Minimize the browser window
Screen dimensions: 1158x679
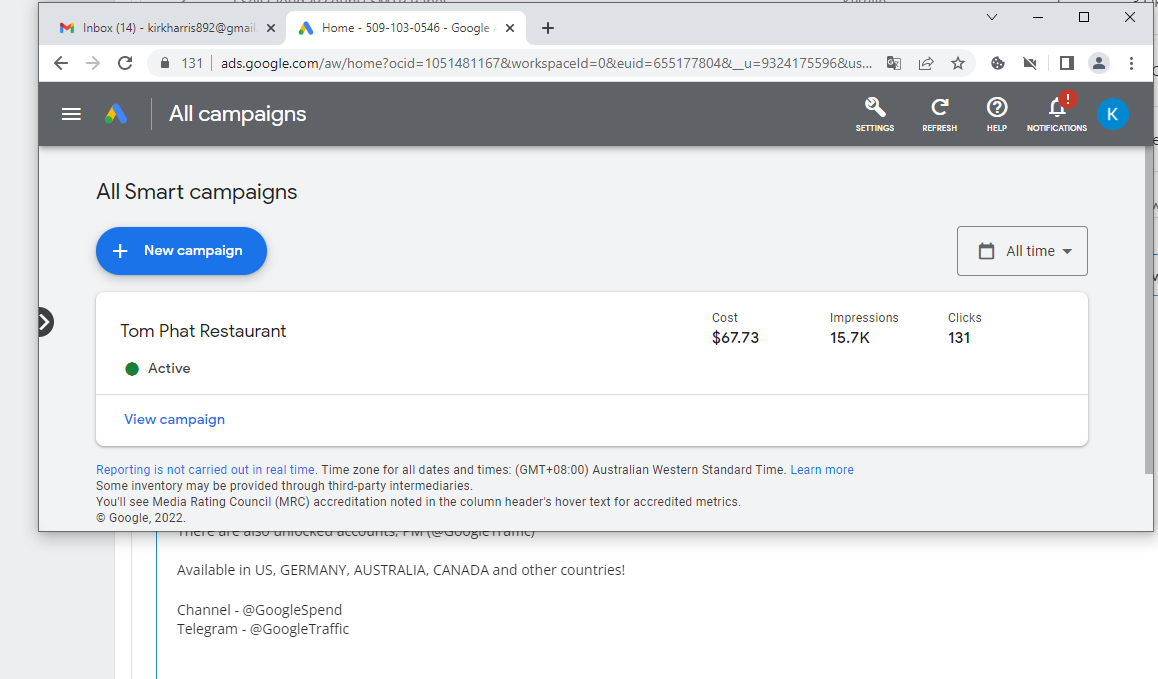[1038, 17]
